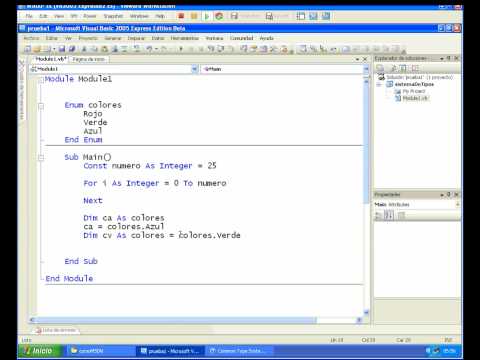Open the Main method dropdown
480x360 pixels.
click(x=366, y=69)
